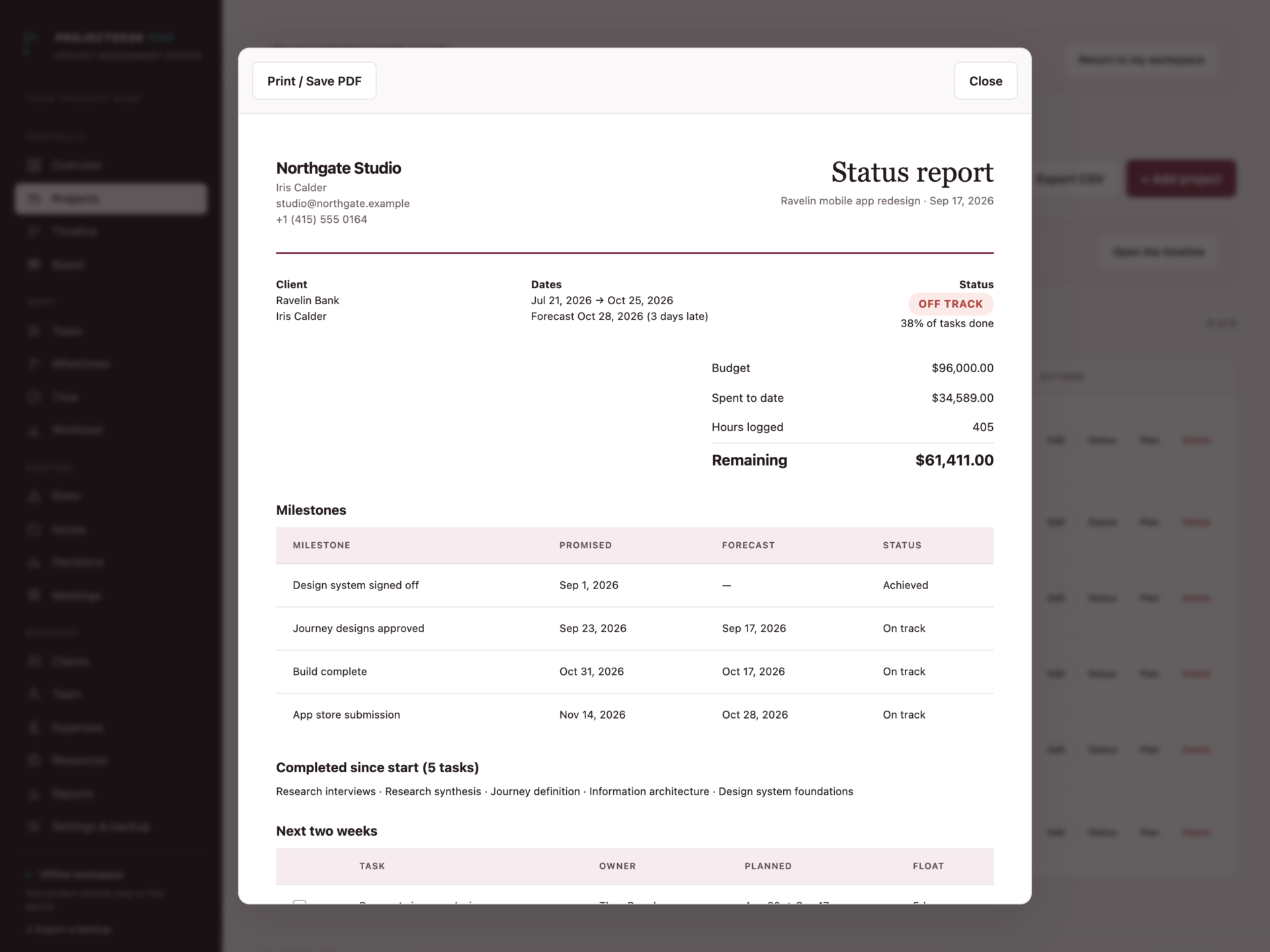Click the phone number +1 (415) 555 0164
Viewport: 1270px width, 952px height.
321,219
